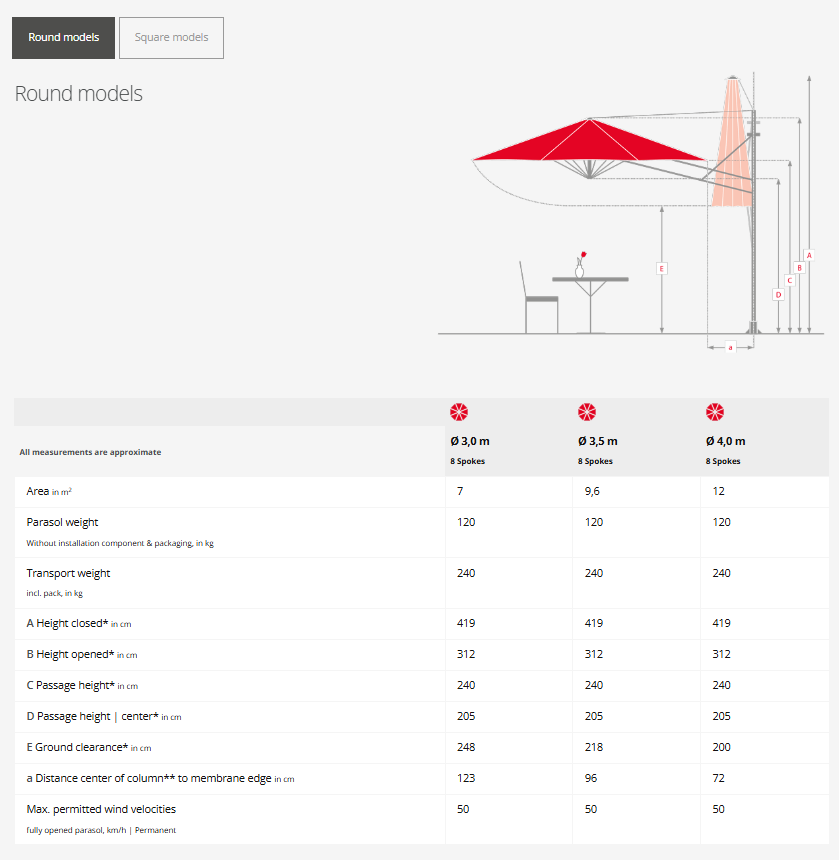Select the Round models tab
Image resolution: width=839 pixels, height=860 pixels.
(x=63, y=38)
